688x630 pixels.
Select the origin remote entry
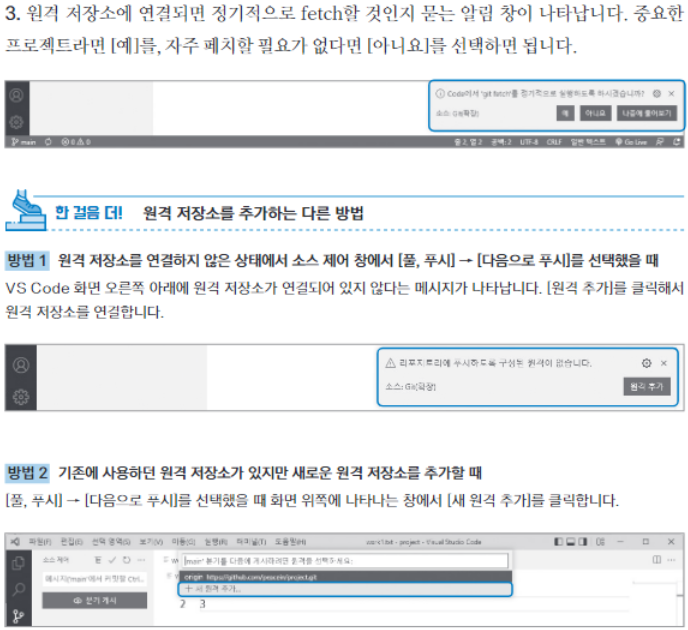pyautogui.click(x=345, y=577)
